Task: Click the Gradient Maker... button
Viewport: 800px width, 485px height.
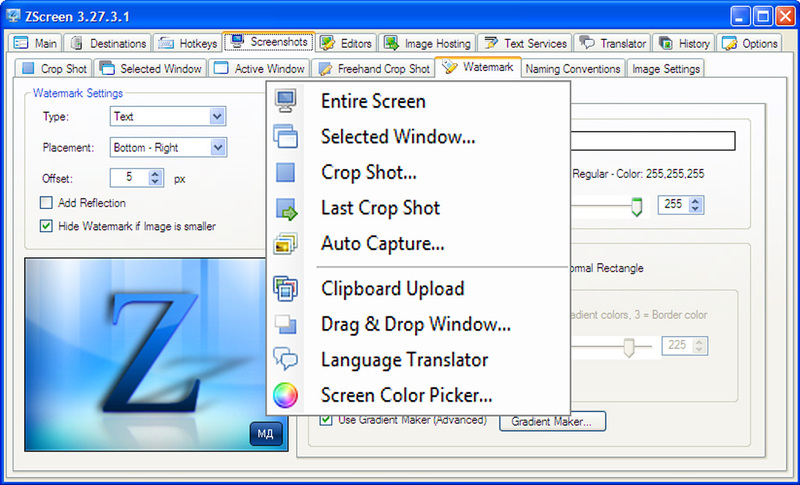Action: click(553, 421)
